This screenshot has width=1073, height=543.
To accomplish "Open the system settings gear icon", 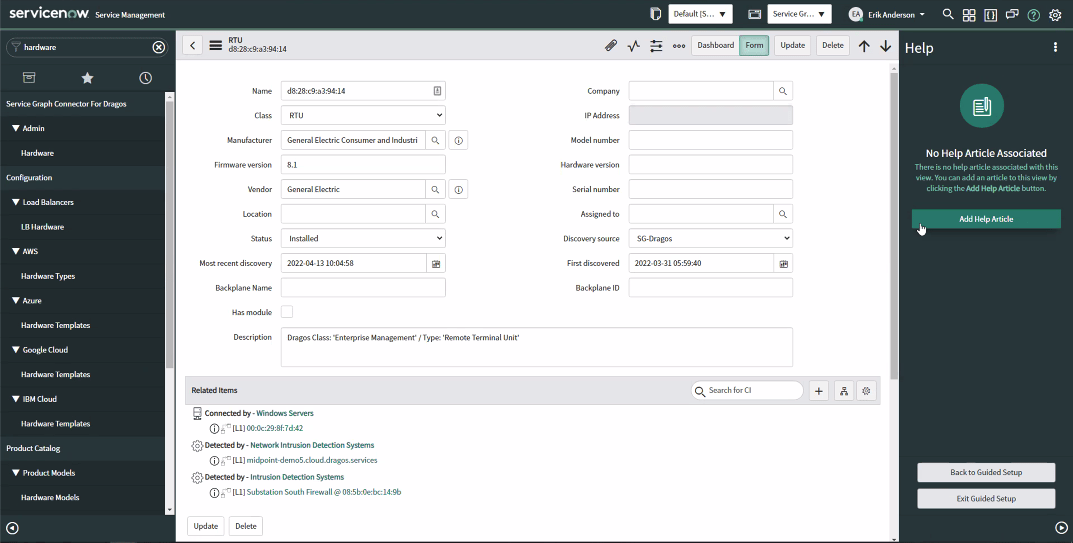I will click(x=1055, y=15).
